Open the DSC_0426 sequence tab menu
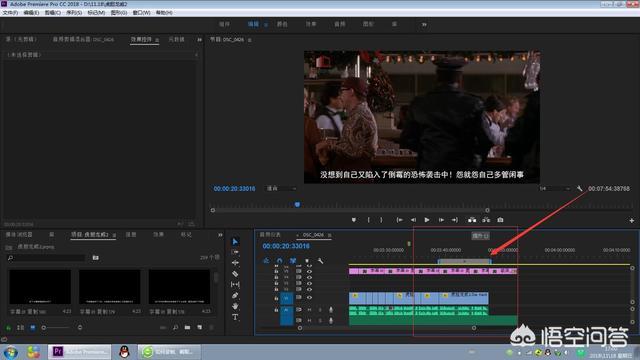 click(329, 235)
